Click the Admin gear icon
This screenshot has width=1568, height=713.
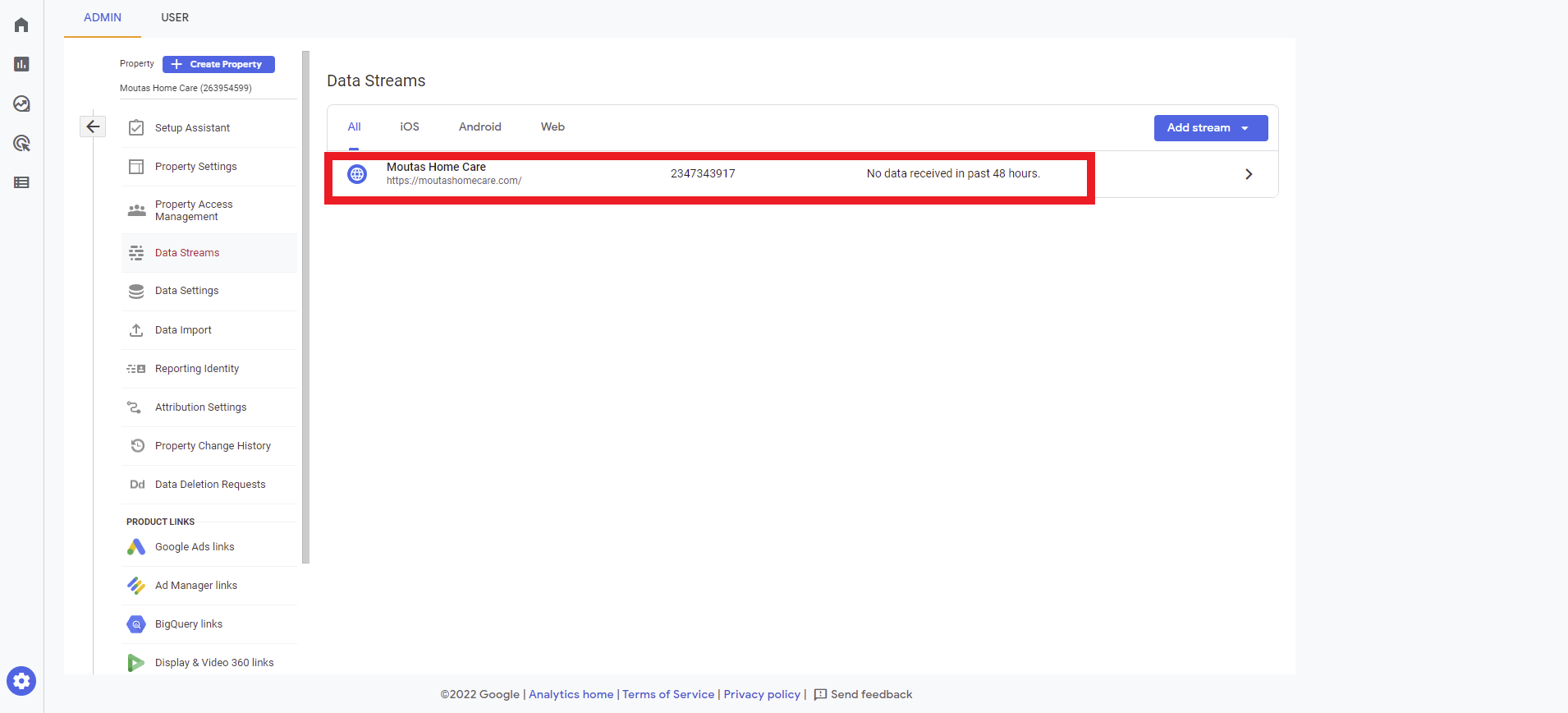[21, 681]
